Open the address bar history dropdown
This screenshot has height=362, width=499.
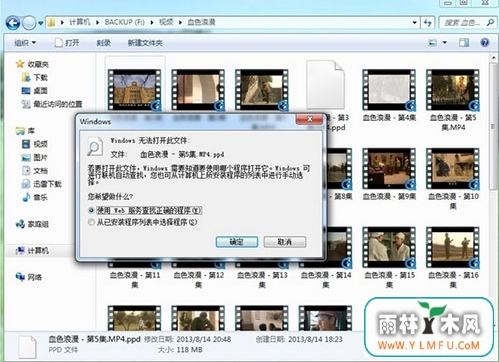point(414,23)
